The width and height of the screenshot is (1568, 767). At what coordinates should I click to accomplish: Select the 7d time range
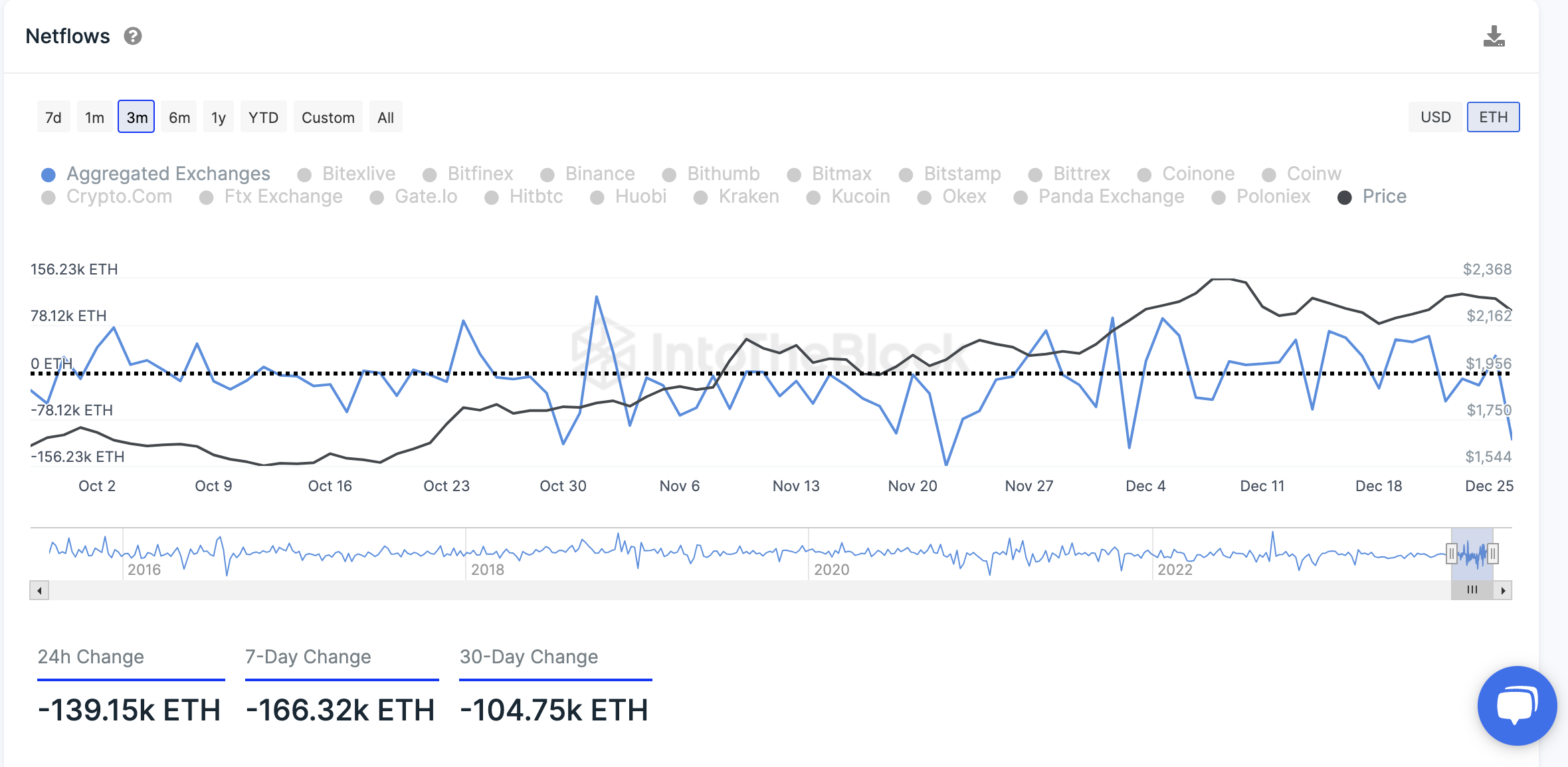pos(53,118)
